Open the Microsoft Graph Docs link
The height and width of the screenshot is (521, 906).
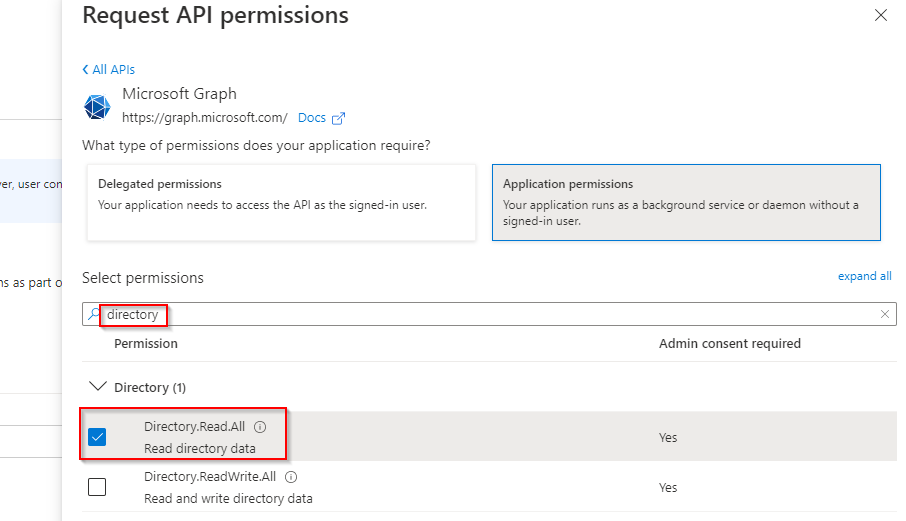click(x=311, y=118)
